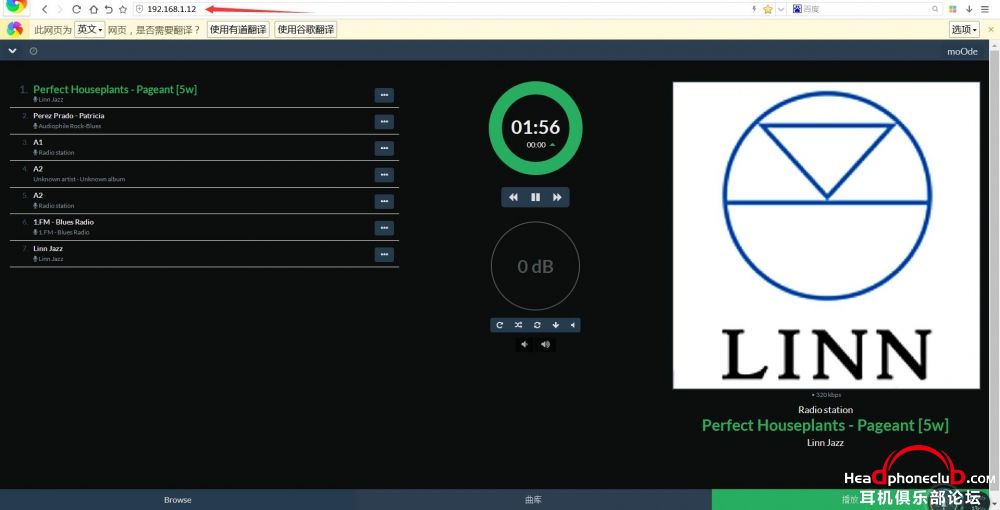The height and width of the screenshot is (510, 1000).
Task: Open ellipsis menu for A2 Radio station row
Action: (x=384, y=201)
